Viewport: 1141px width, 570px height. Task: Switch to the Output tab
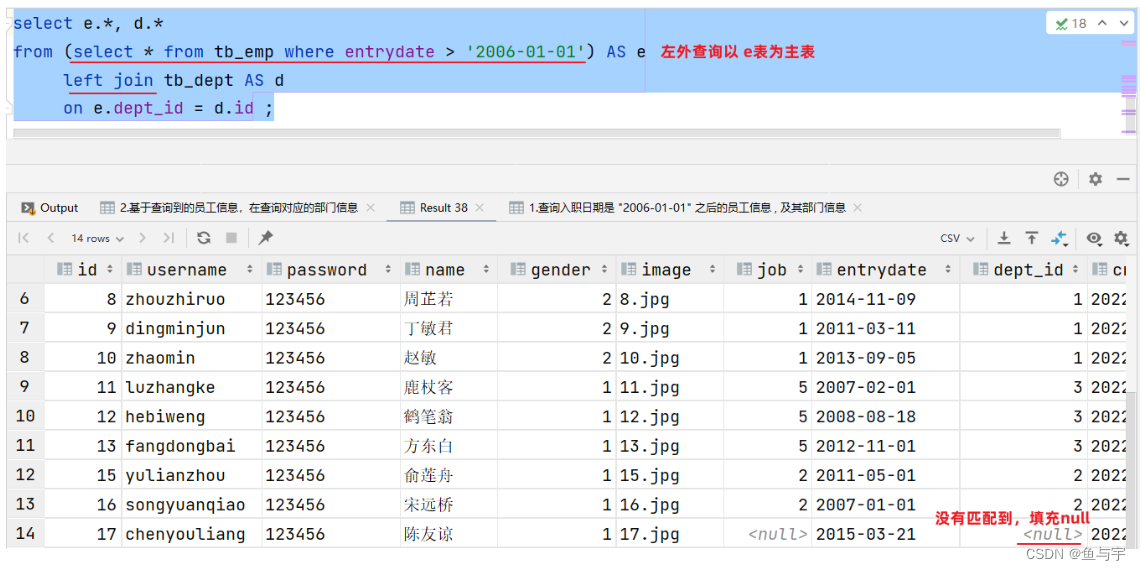(49, 207)
